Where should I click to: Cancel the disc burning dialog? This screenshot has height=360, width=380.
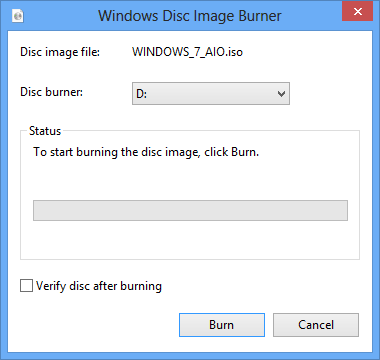tap(316, 325)
